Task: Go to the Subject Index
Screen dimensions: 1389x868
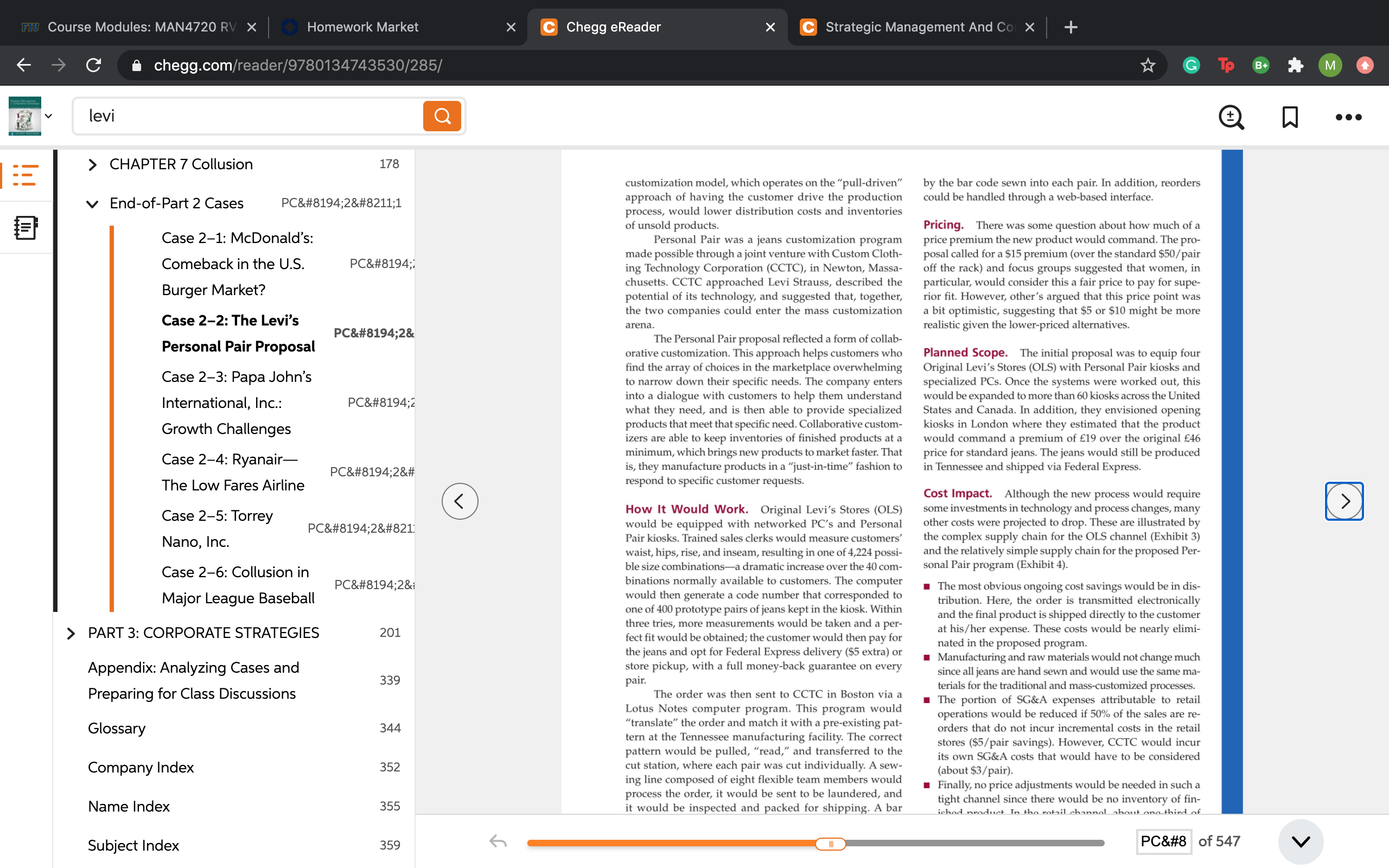Action: click(133, 845)
